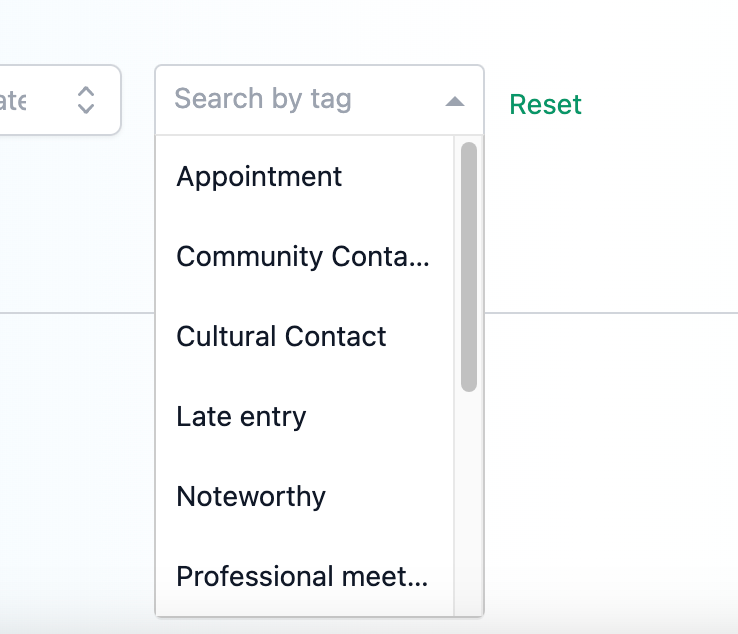Screen dimensions: 738x634
Task: Click the truncated "Professional meet..." entry text
Action: (x=302, y=577)
